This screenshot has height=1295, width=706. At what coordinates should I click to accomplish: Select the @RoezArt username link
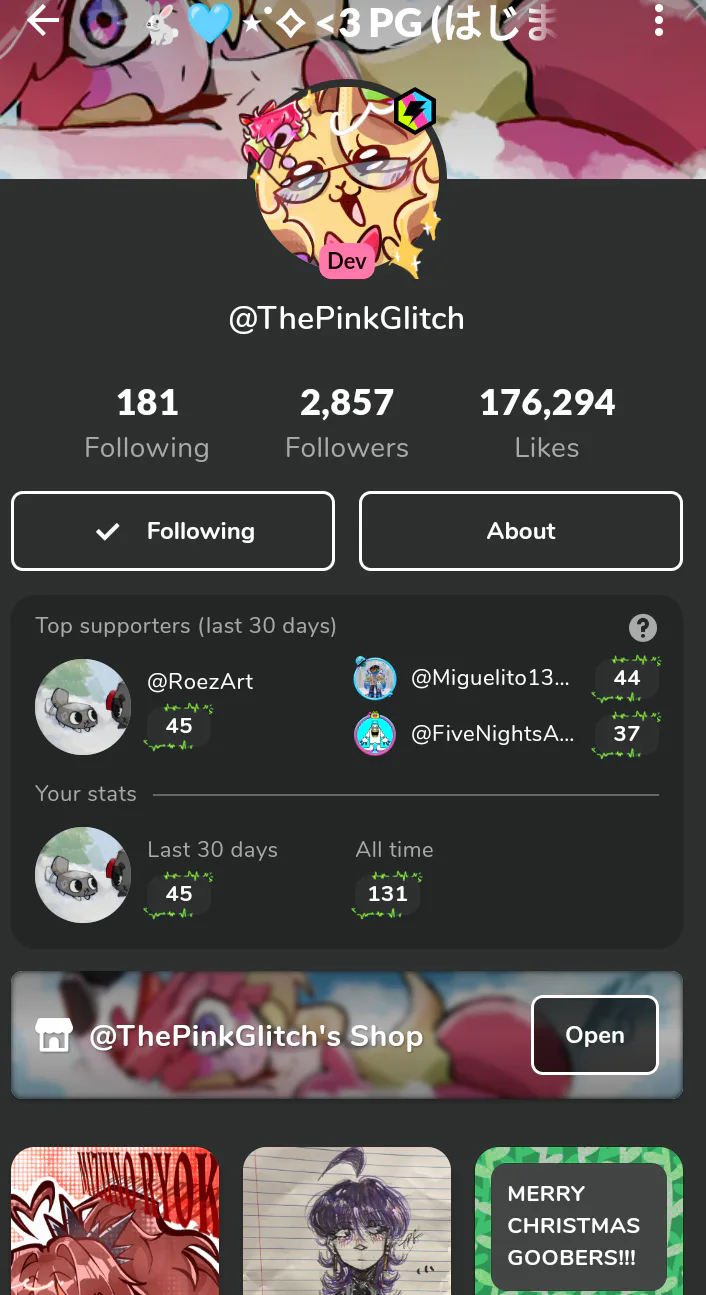pyautogui.click(x=200, y=682)
